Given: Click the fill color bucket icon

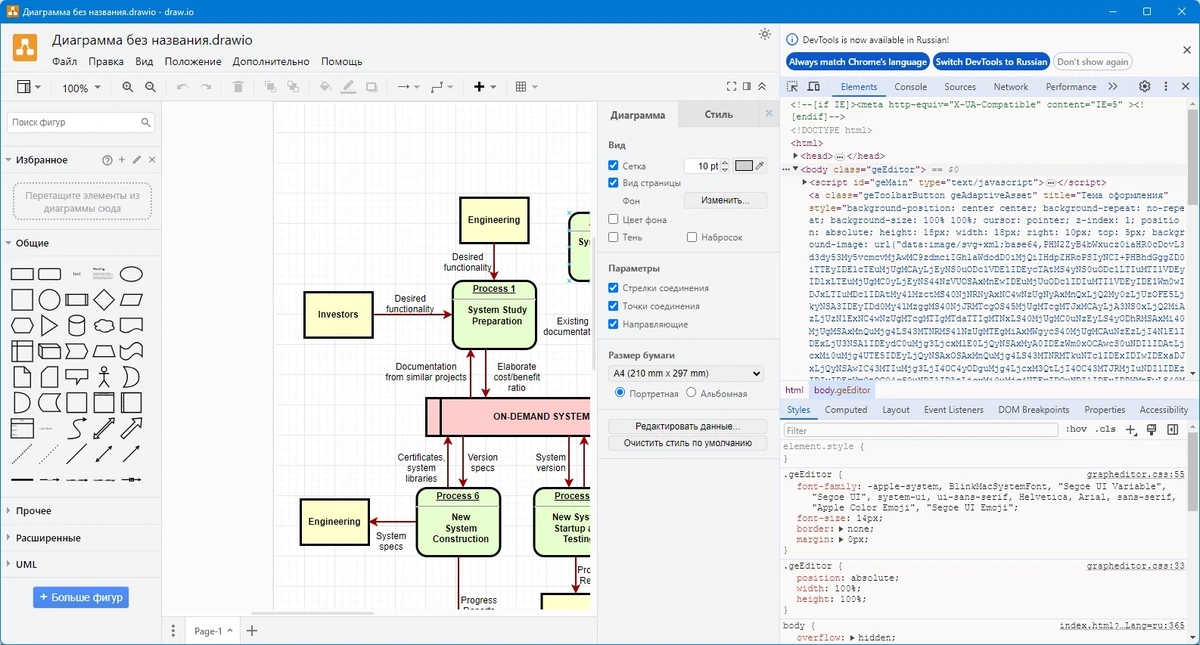Looking at the screenshot, I should (x=325, y=87).
